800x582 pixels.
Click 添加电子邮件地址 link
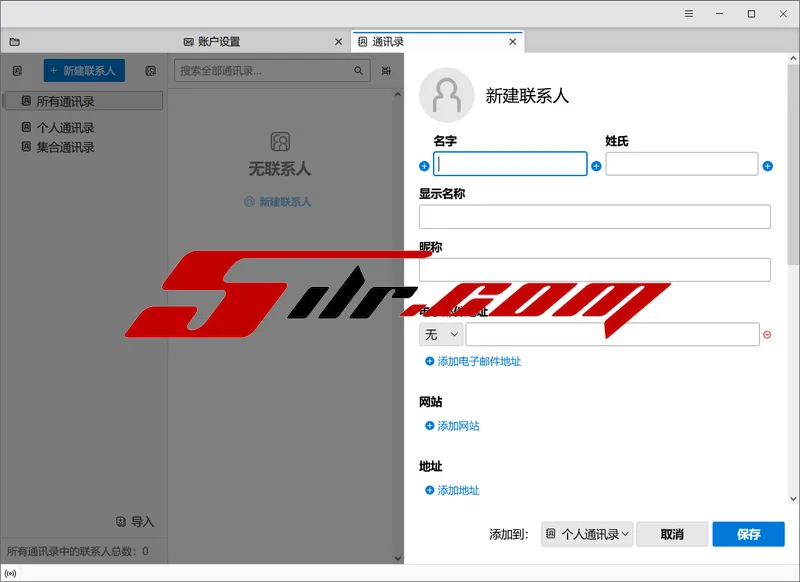[x=473, y=361]
